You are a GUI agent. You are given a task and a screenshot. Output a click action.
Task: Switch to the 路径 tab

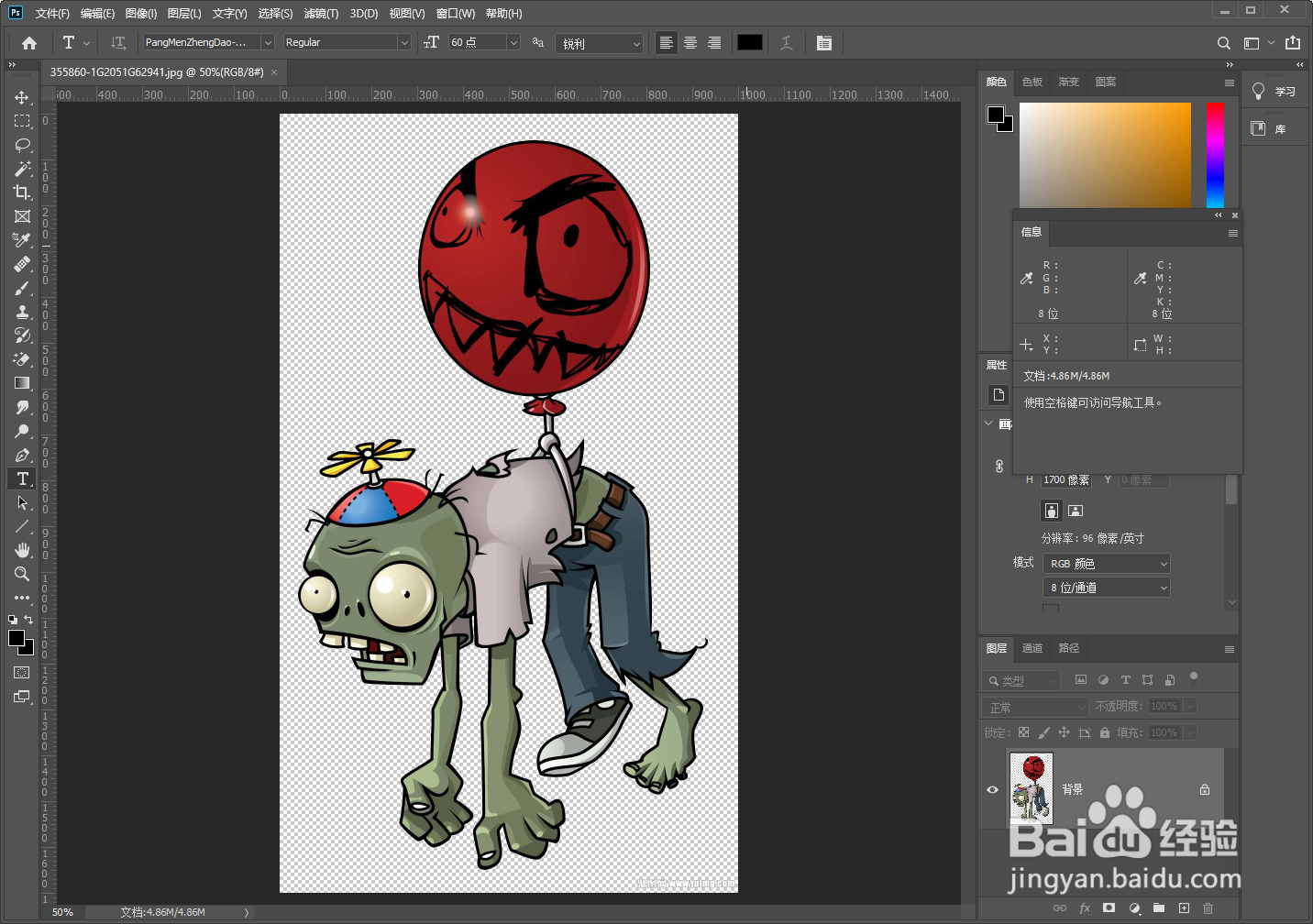(x=1069, y=648)
